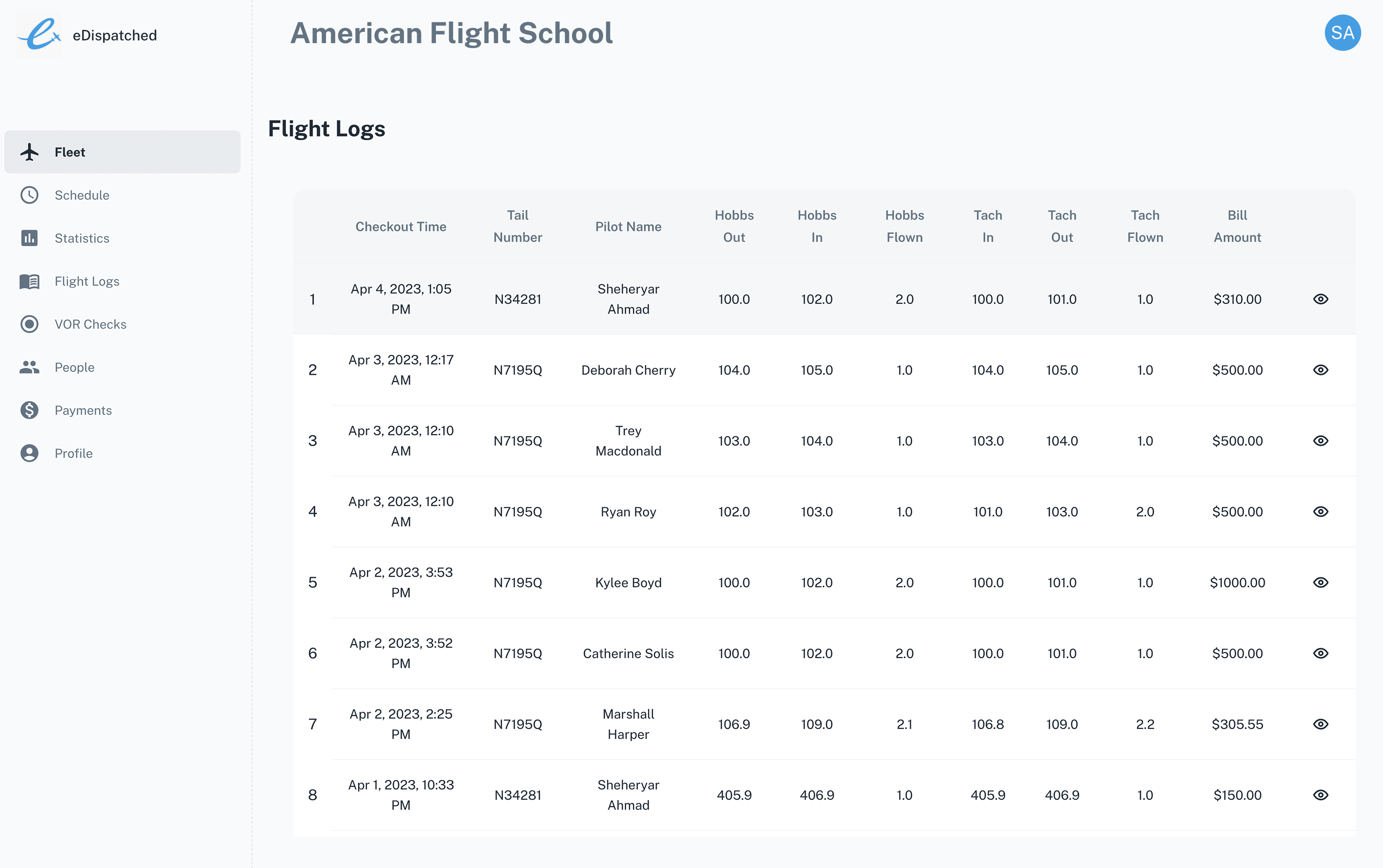Open VOR Checks target icon
The image size is (1383, 868).
[x=29, y=324]
